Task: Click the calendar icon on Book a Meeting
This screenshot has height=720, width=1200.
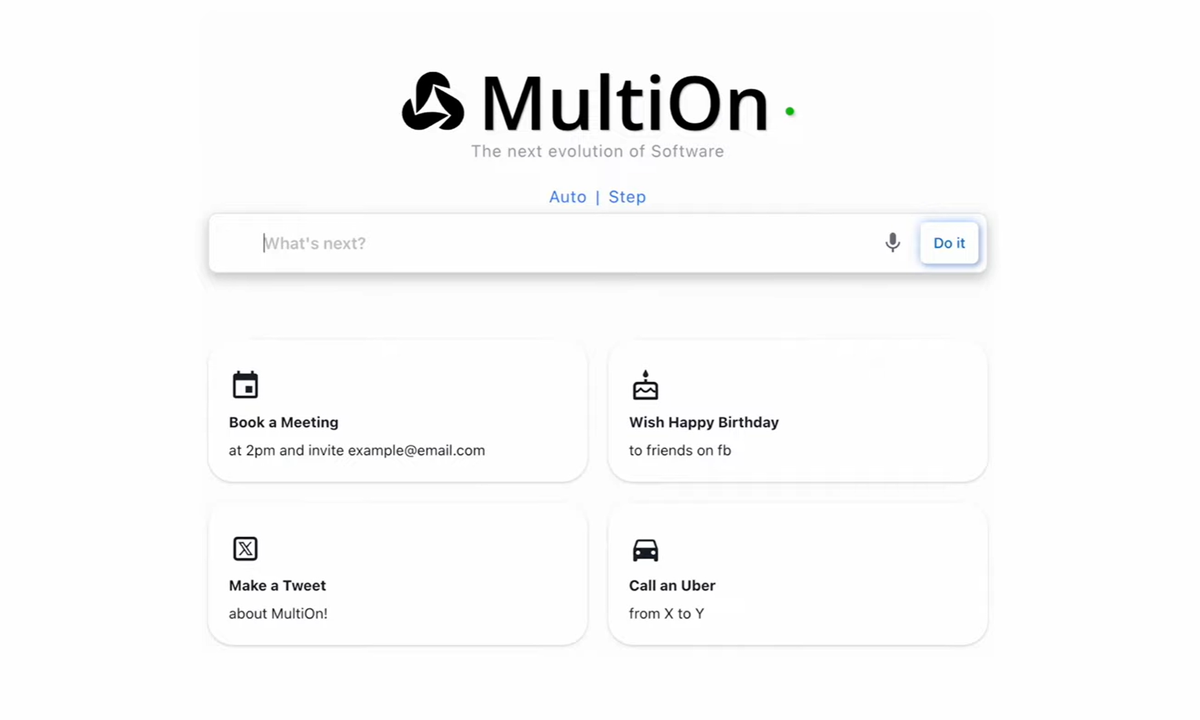Action: click(x=245, y=385)
